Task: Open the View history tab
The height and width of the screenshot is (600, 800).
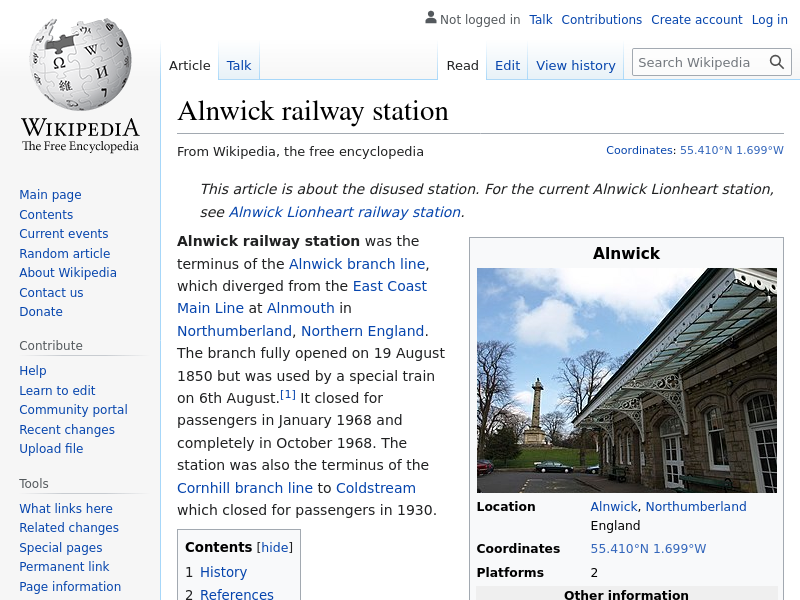Action: [x=575, y=65]
